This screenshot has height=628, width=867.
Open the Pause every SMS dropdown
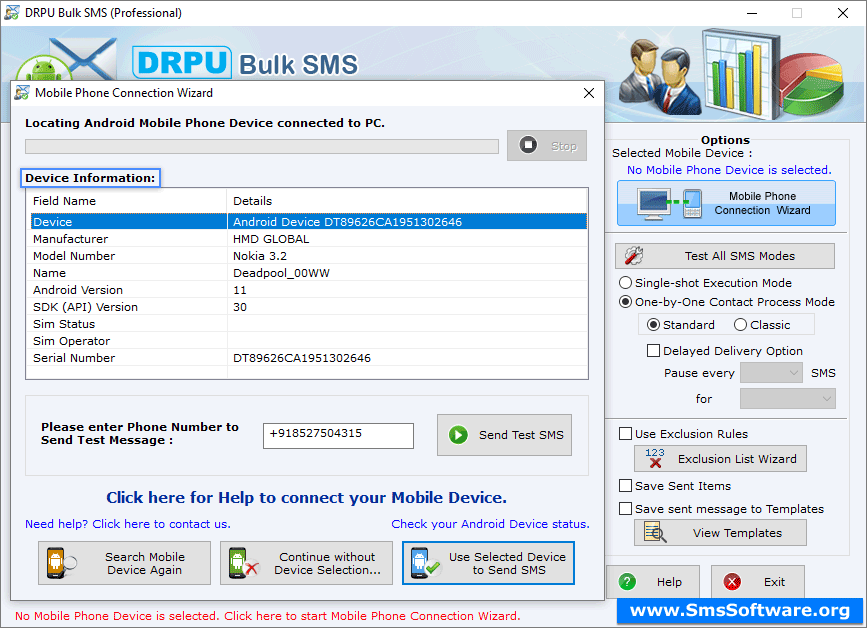771,373
